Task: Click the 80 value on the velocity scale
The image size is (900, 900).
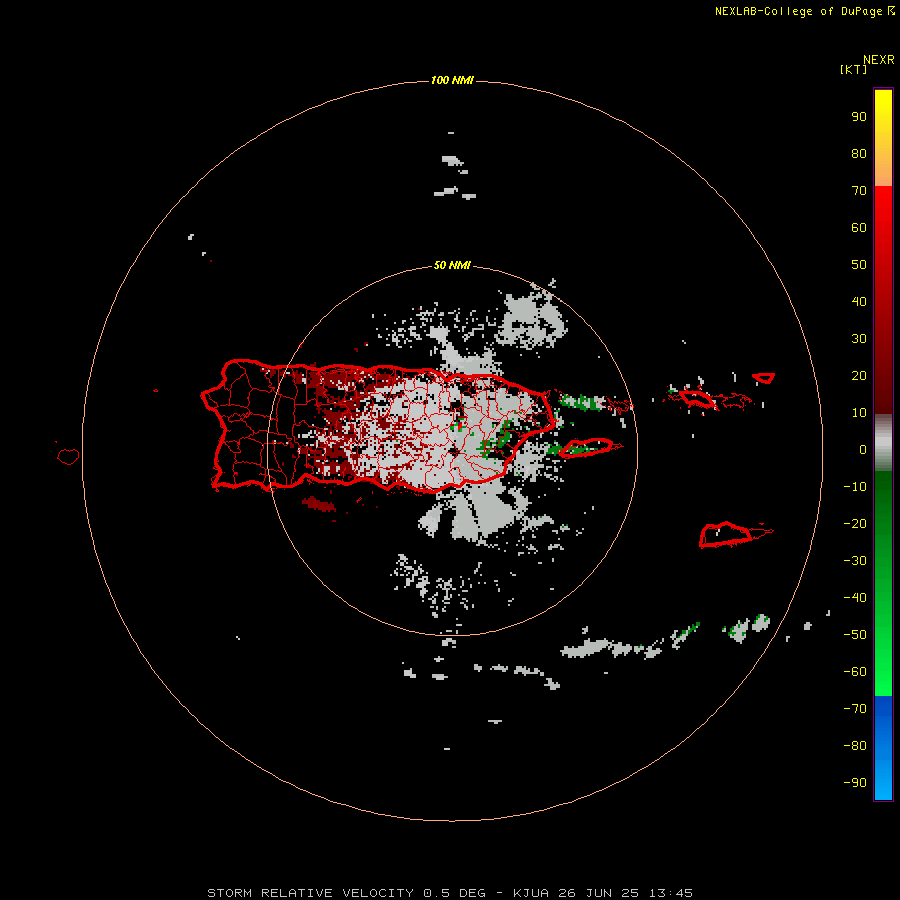Action: (x=859, y=153)
